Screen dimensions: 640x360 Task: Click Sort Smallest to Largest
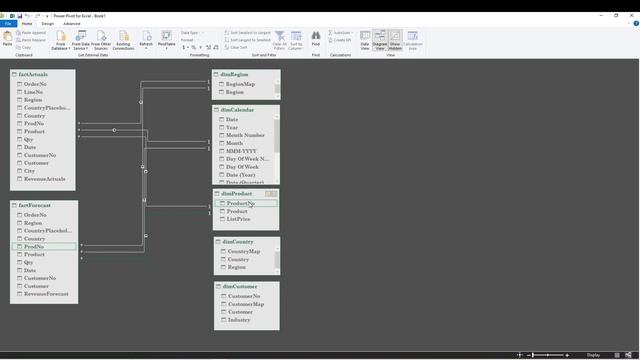pos(248,33)
